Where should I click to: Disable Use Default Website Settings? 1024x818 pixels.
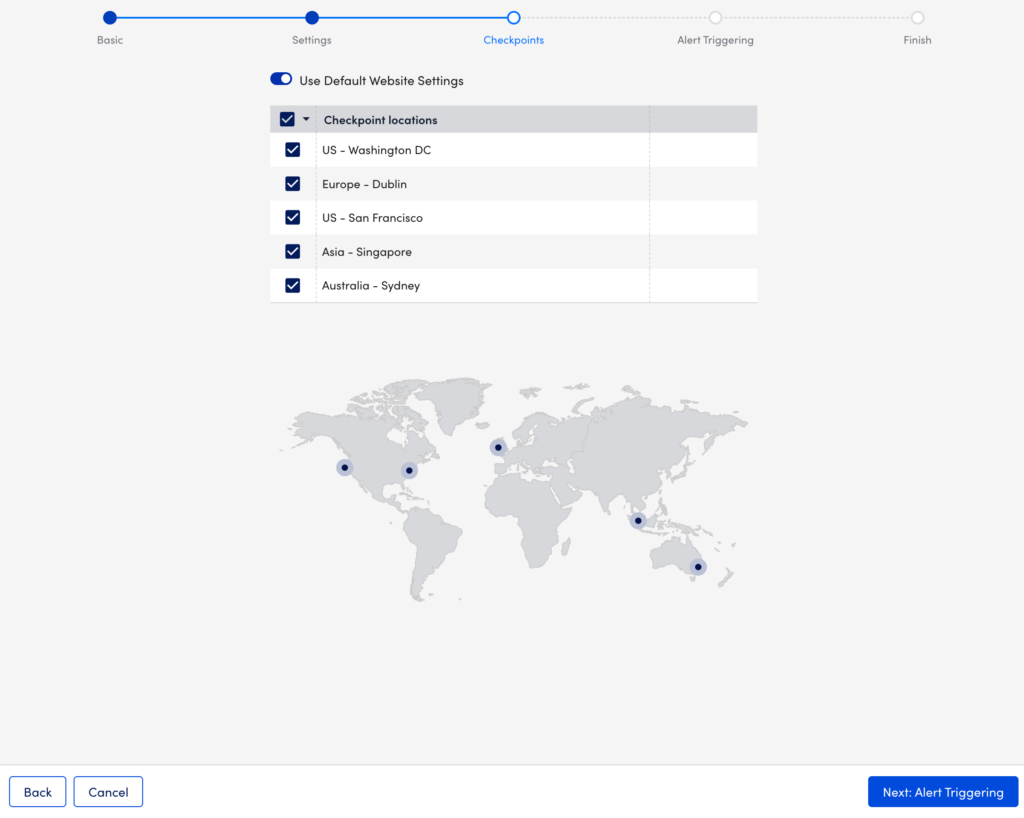(280, 79)
